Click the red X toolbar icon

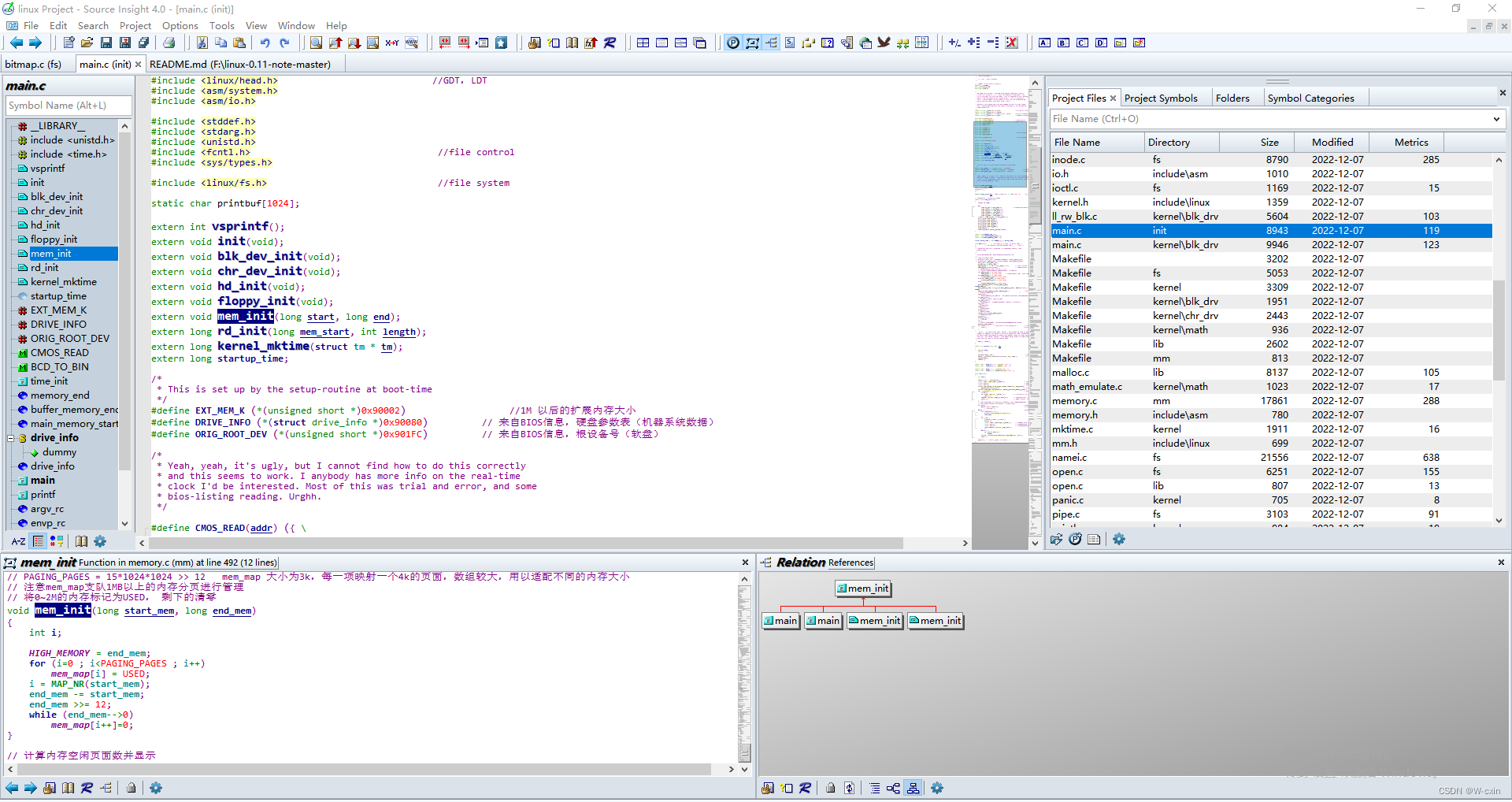pyautogui.click(x=1012, y=43)
